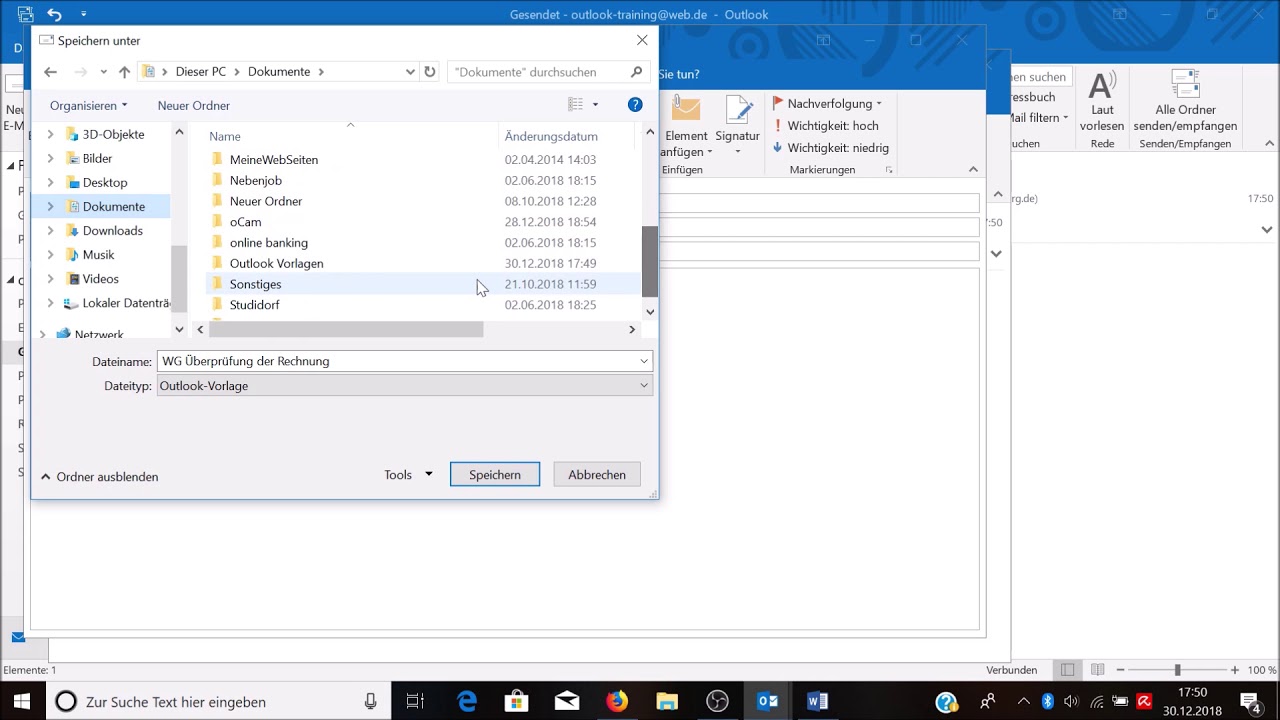Open Firefox from the taskbar

click(617, 701)
